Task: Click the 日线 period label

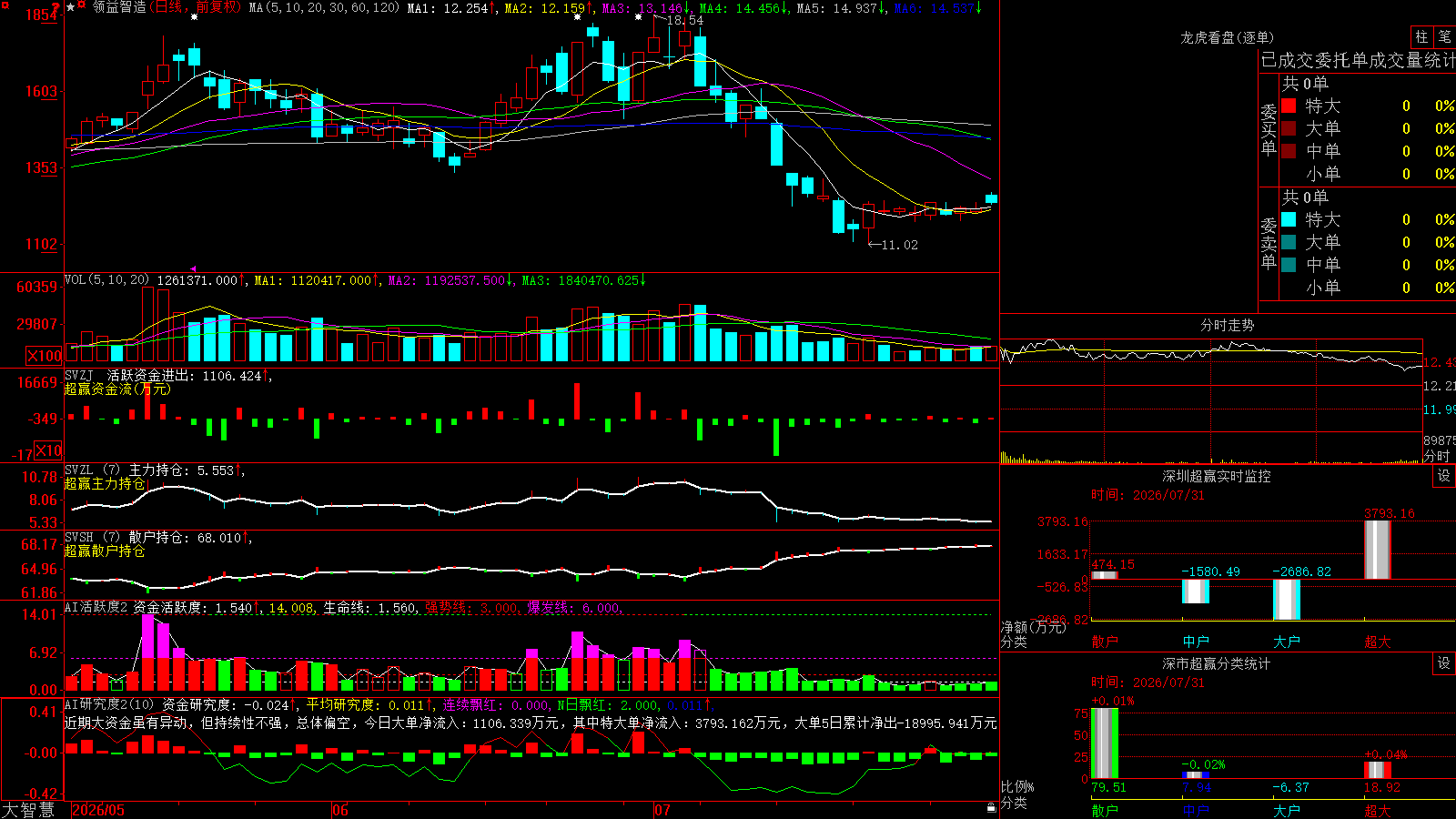Action: [x=168, y=7]
